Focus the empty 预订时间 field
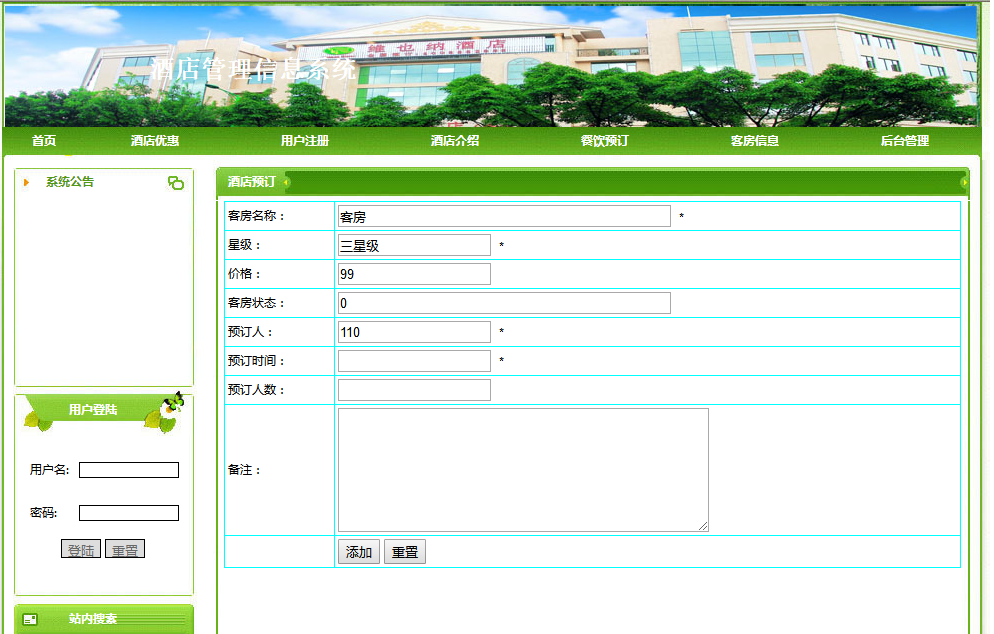The width and height of the screenshot is (994, 634). click(x=414, y=361)
